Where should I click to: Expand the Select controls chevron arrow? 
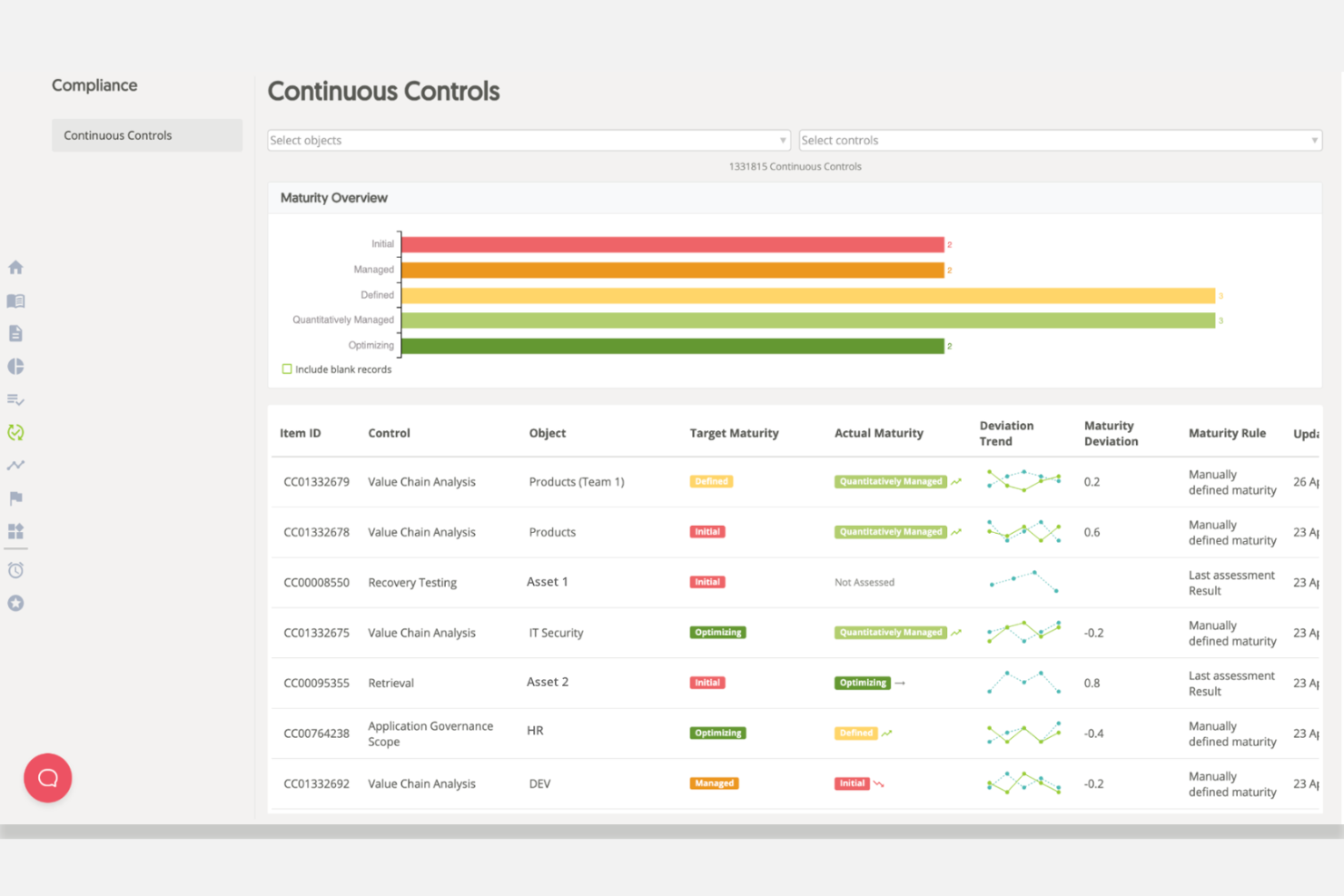(1314, 140)
